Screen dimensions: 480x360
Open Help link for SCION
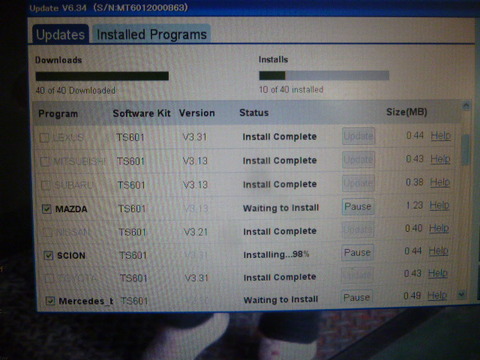(438, 251)
